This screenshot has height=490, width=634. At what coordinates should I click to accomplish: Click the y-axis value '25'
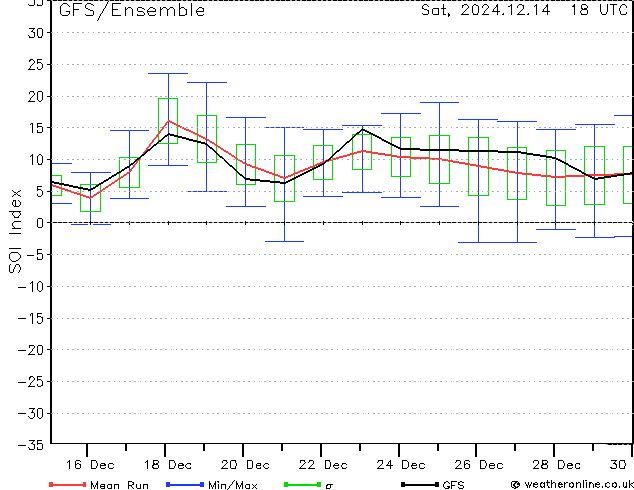(36, 64)
